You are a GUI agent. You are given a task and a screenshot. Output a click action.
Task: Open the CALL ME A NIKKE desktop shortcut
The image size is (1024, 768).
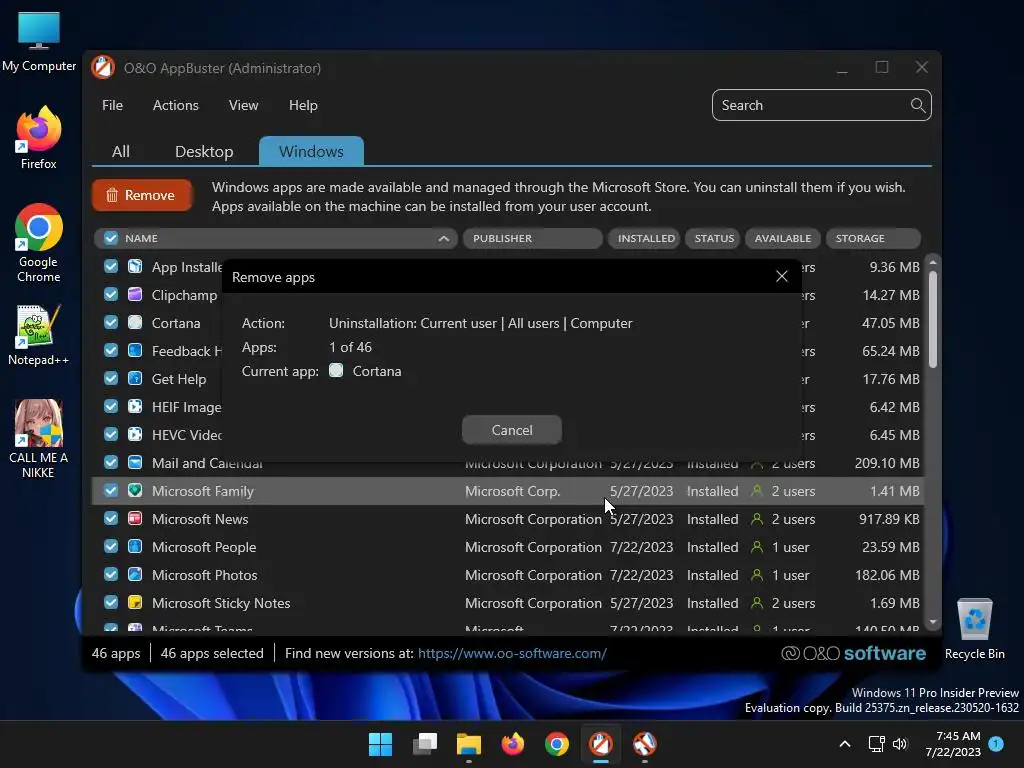[39, 439]
